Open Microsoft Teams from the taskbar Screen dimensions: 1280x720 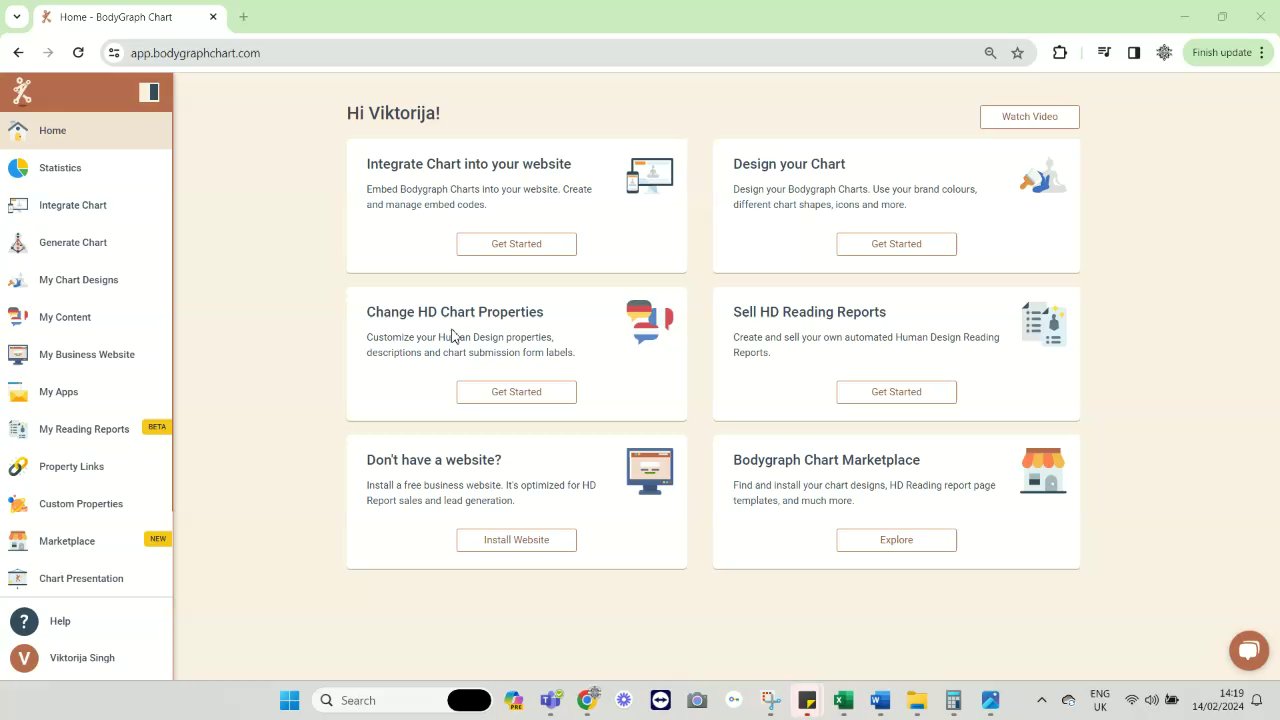550,701
